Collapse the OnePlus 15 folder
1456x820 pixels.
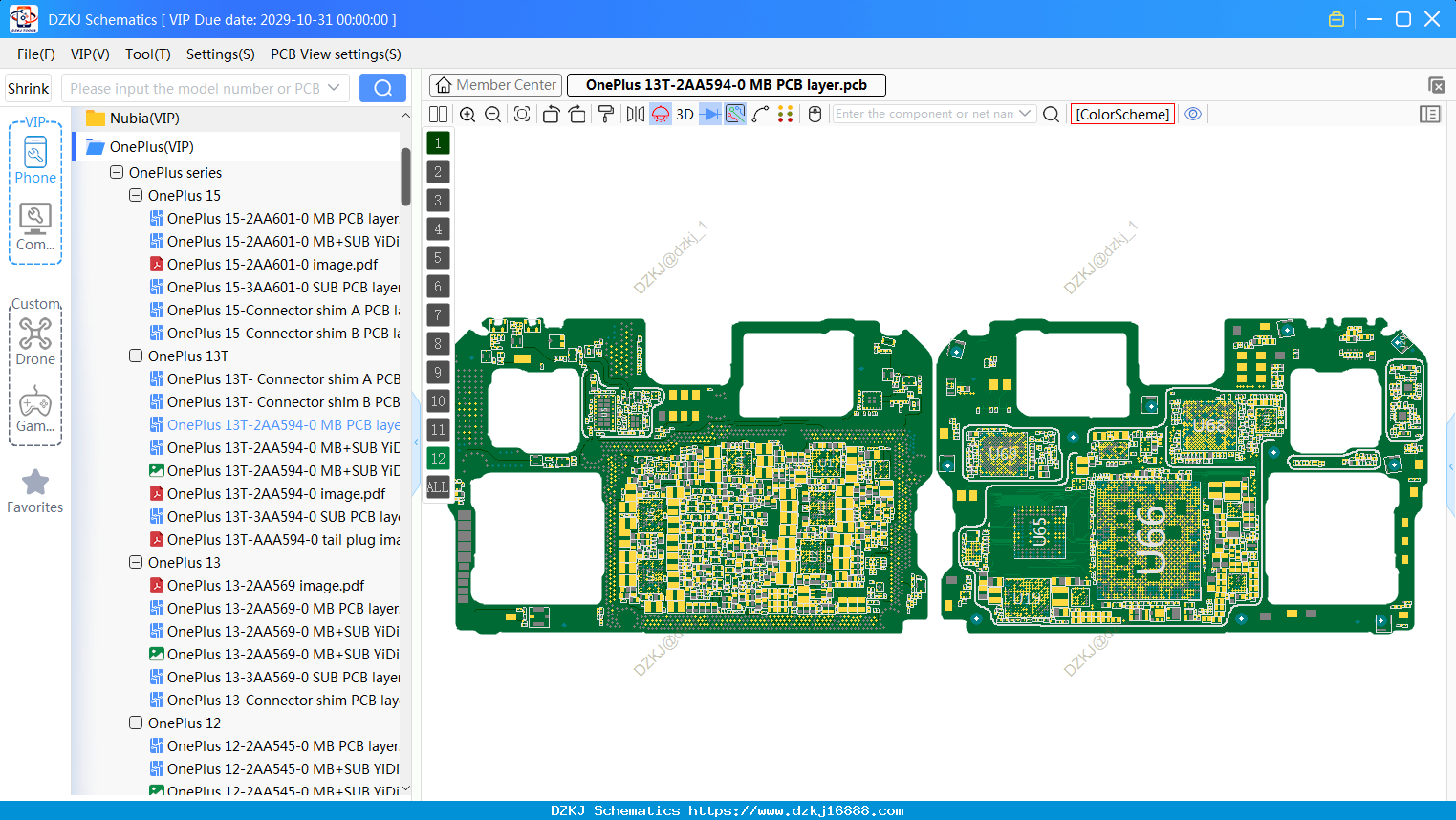pyautogui.click(x=136, y=196)
